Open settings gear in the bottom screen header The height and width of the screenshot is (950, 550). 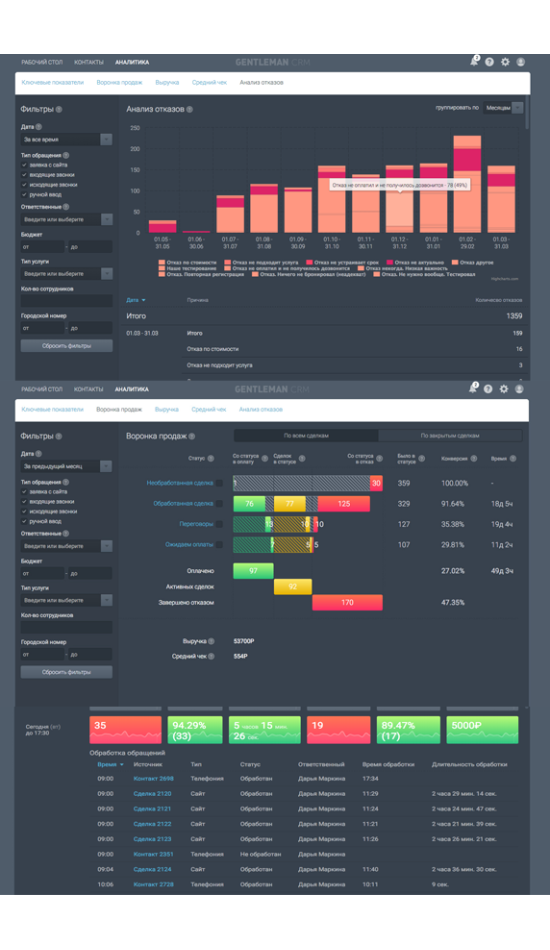click(504, 389)
